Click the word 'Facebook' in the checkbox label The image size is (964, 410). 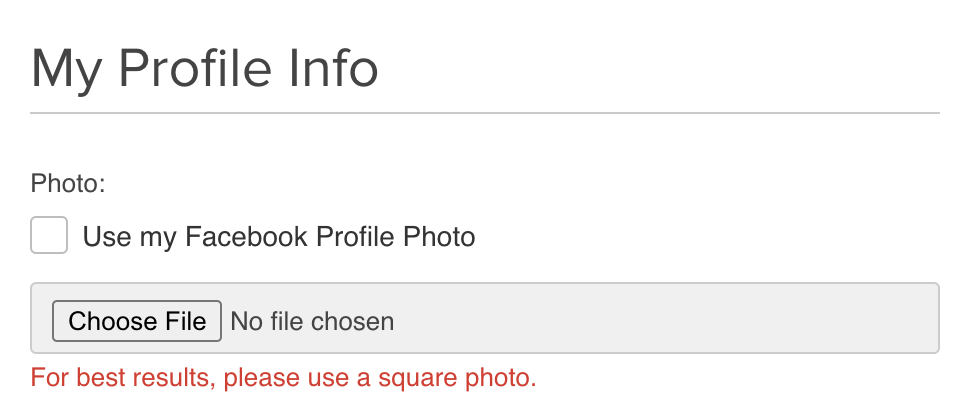(x=247, y=237)
